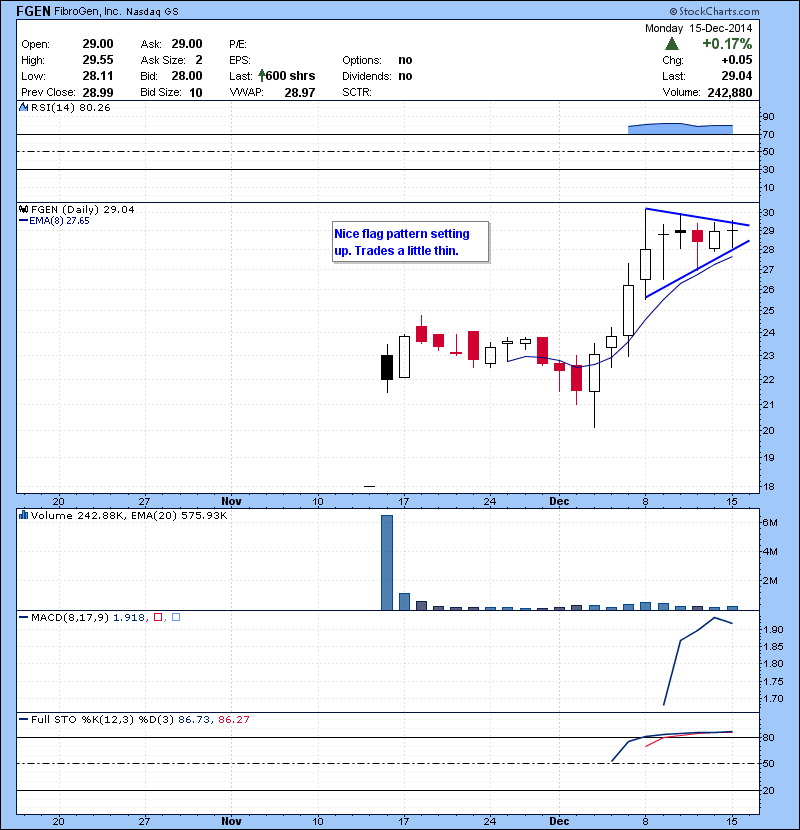This screenshot has height=830, width=800.
Task: Click the Ask Size value 2
Action: click(x=199, y=60)
